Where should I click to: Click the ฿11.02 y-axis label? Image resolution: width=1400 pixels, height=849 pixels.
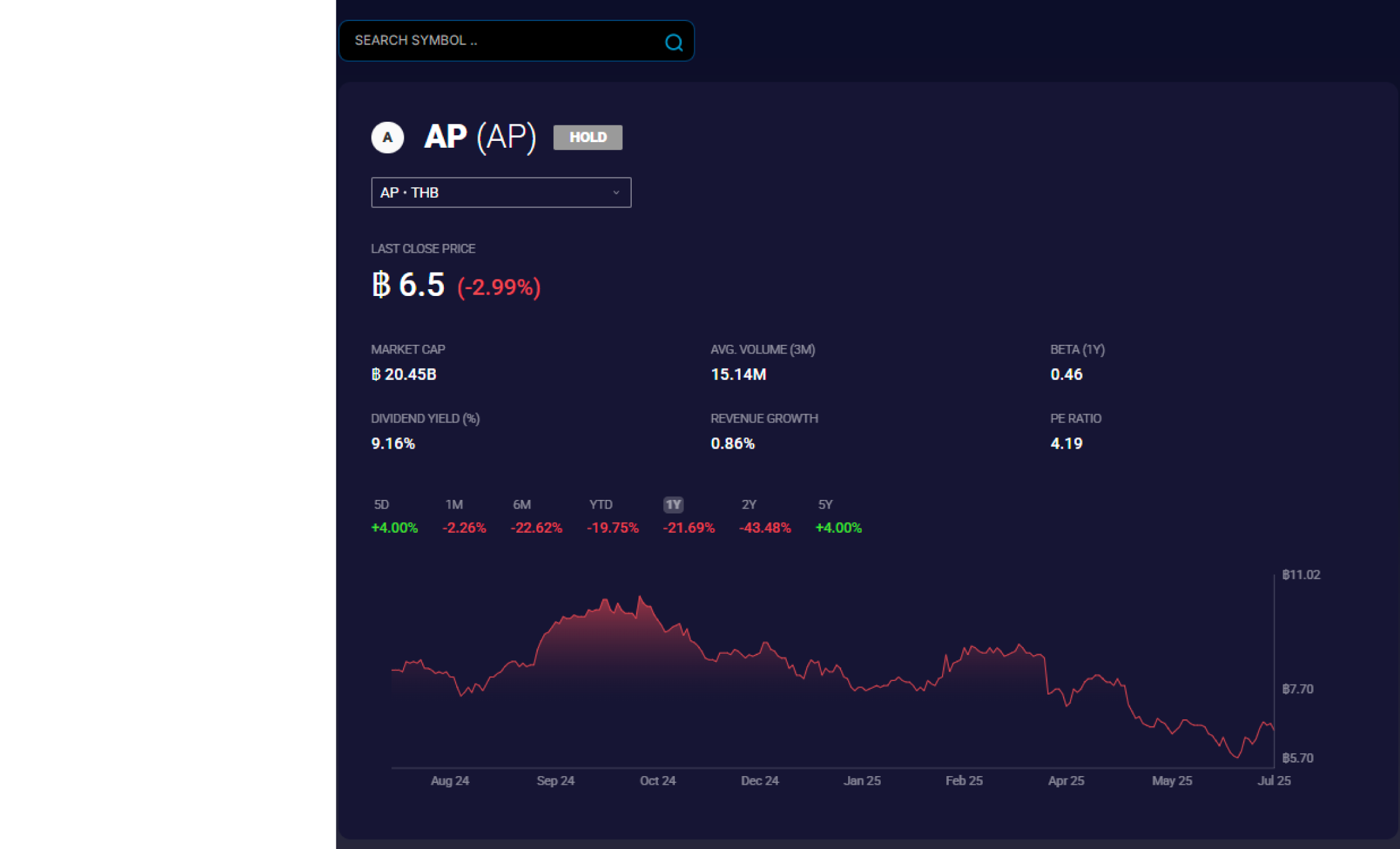1300,575
